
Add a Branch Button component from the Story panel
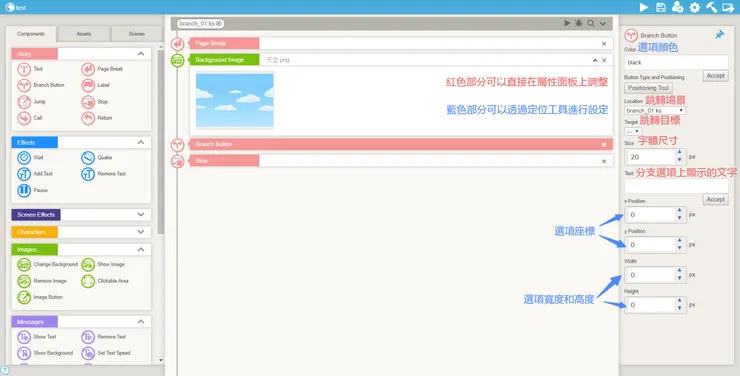tap(42, 85)
